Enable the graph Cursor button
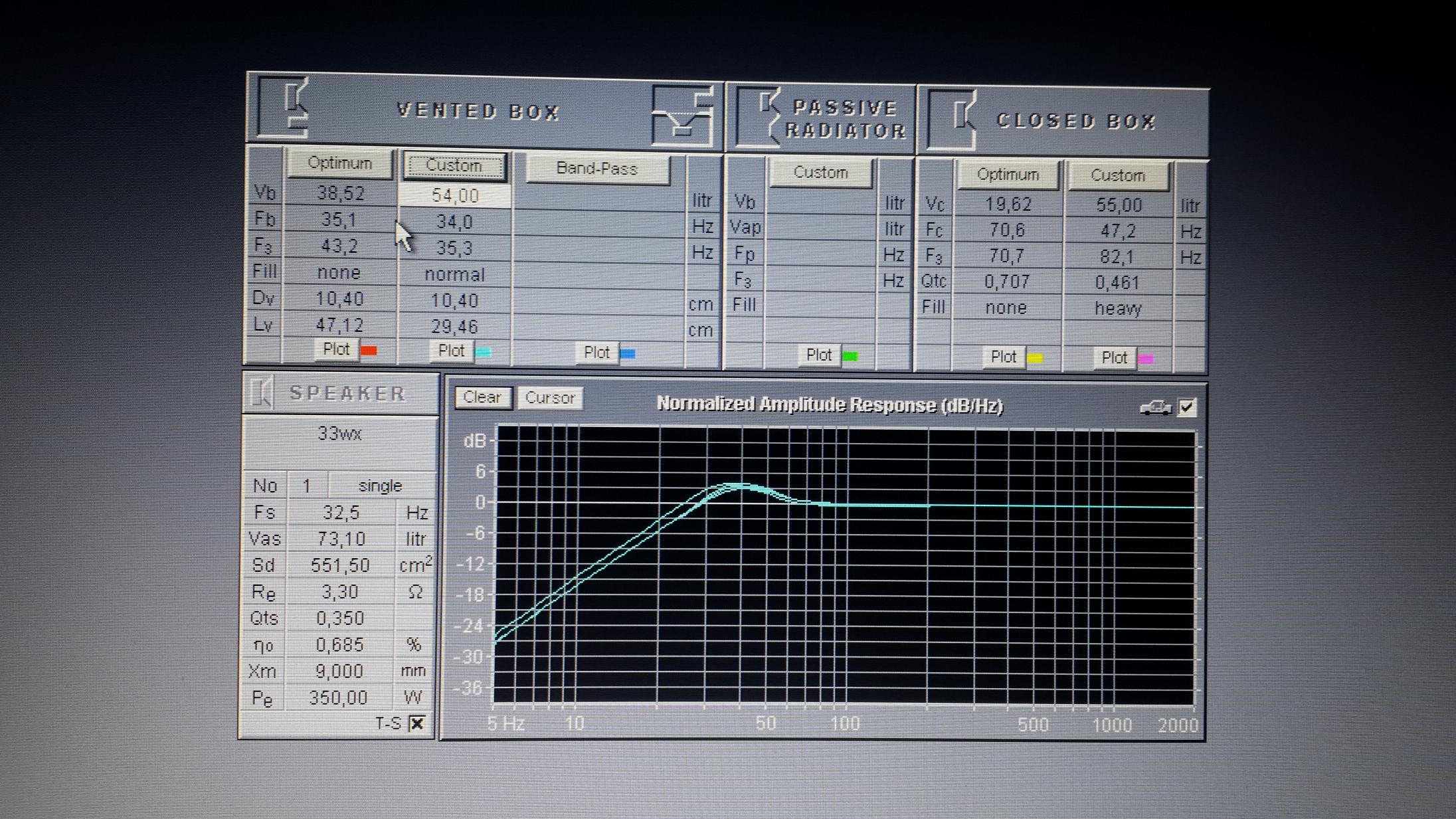 pos(549,398)
